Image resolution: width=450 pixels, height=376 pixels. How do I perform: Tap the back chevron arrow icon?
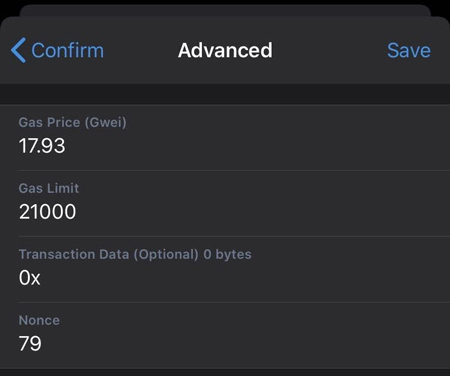pyautogui.click(x=18, y=50)
